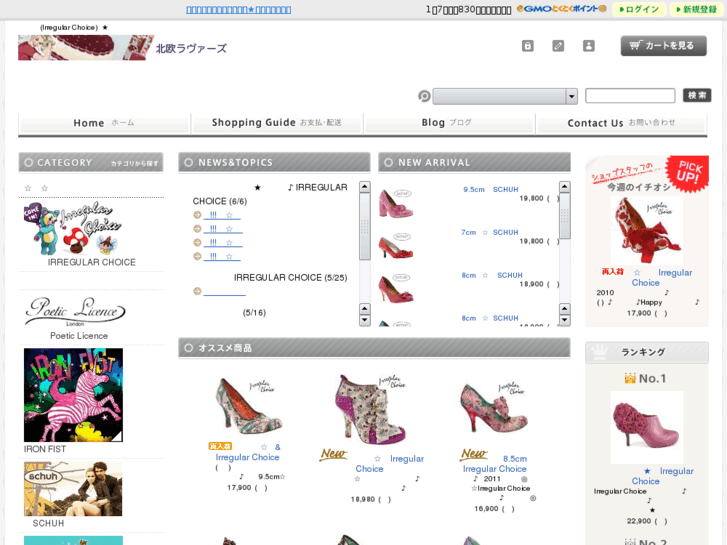Select the Poetic Licence category logo
The width and height of the screenshot is (727, 545).
coord(75,311)
